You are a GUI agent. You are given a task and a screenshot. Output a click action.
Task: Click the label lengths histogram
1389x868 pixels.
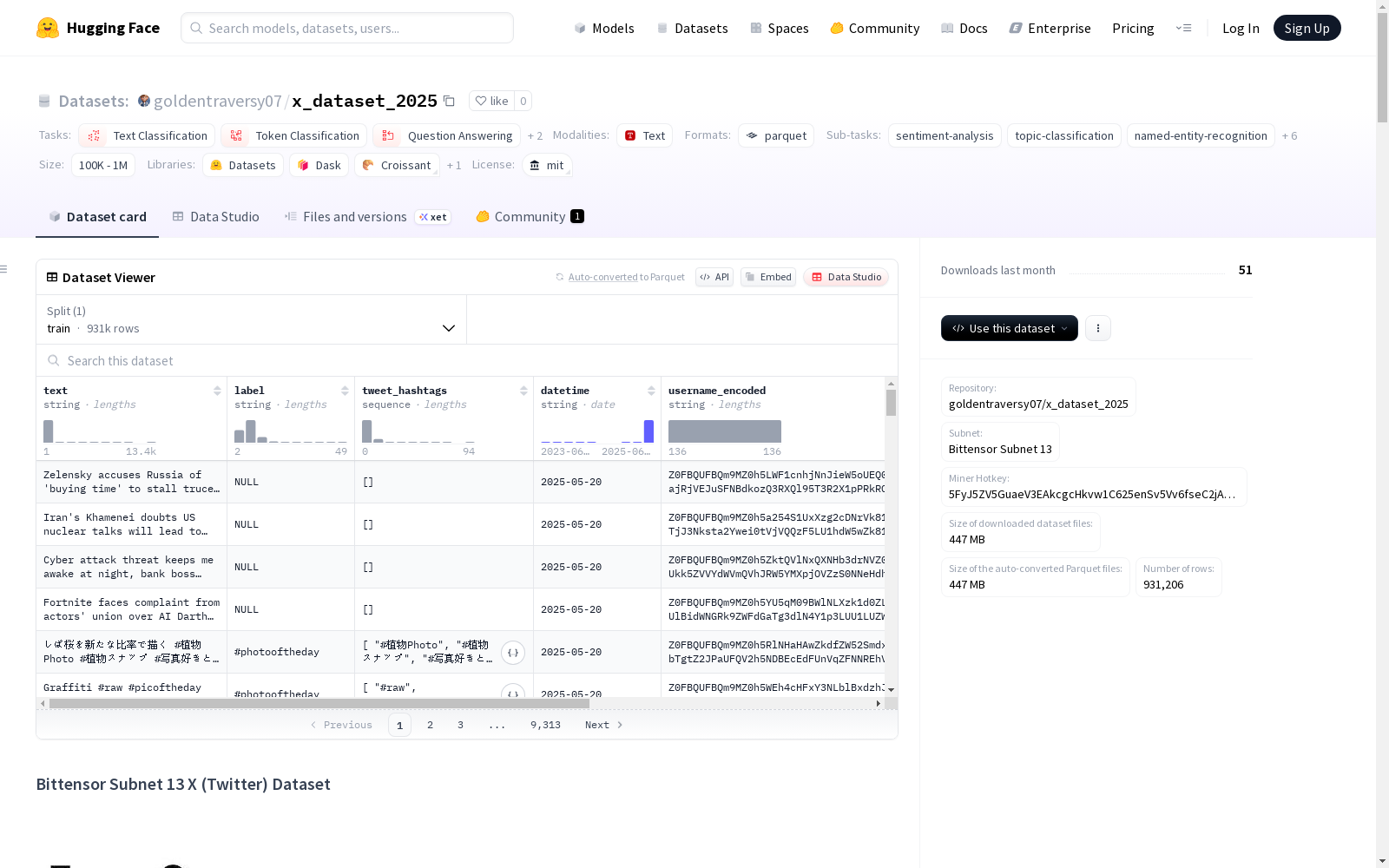tap(291, 431)
